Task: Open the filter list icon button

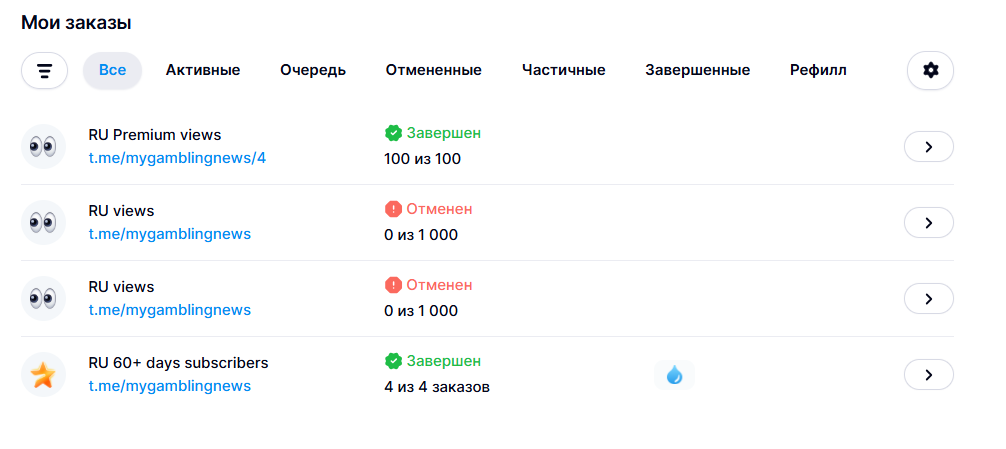Action: [44, 71]
